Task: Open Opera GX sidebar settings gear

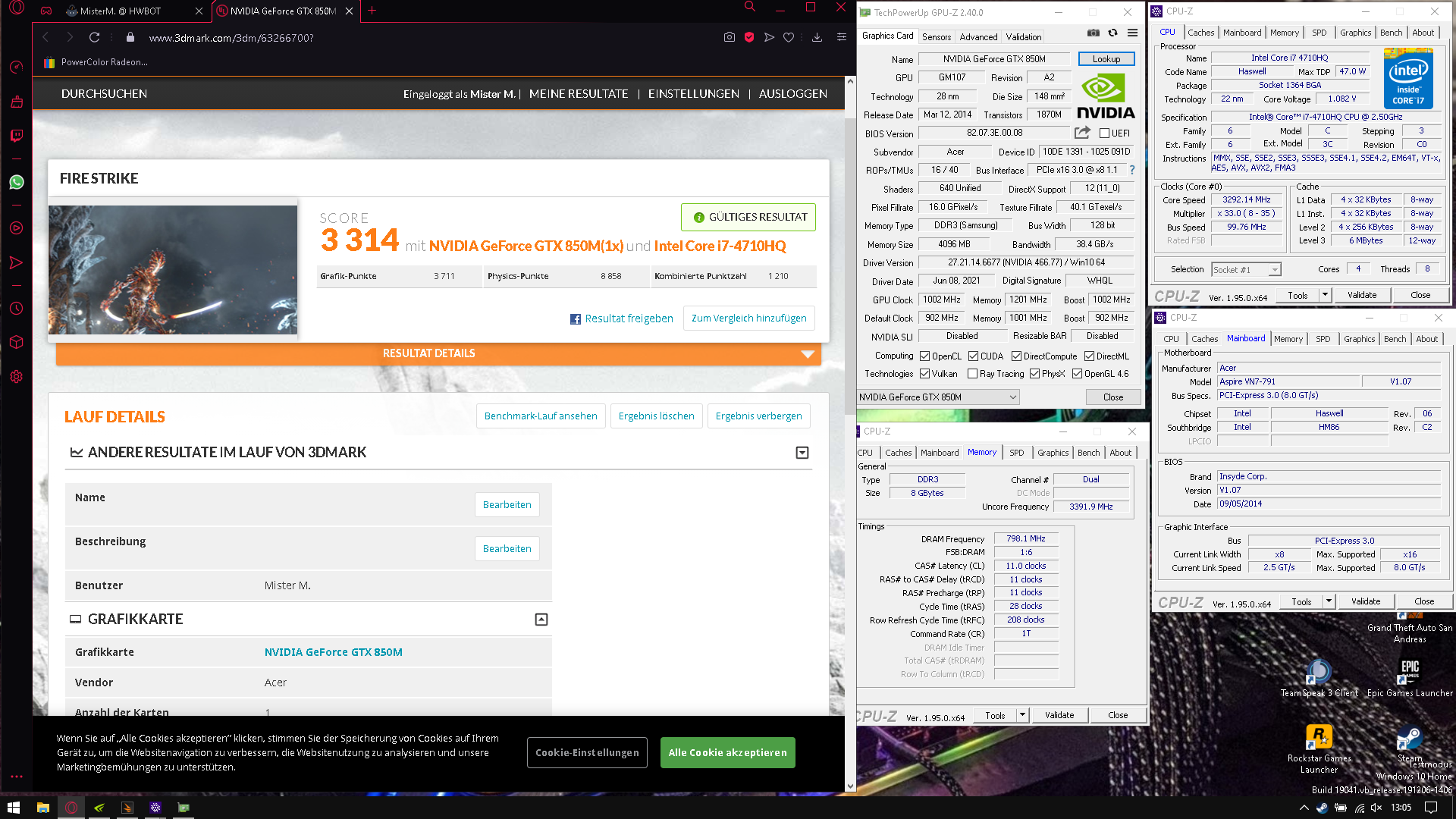Action: click(16, 377)
